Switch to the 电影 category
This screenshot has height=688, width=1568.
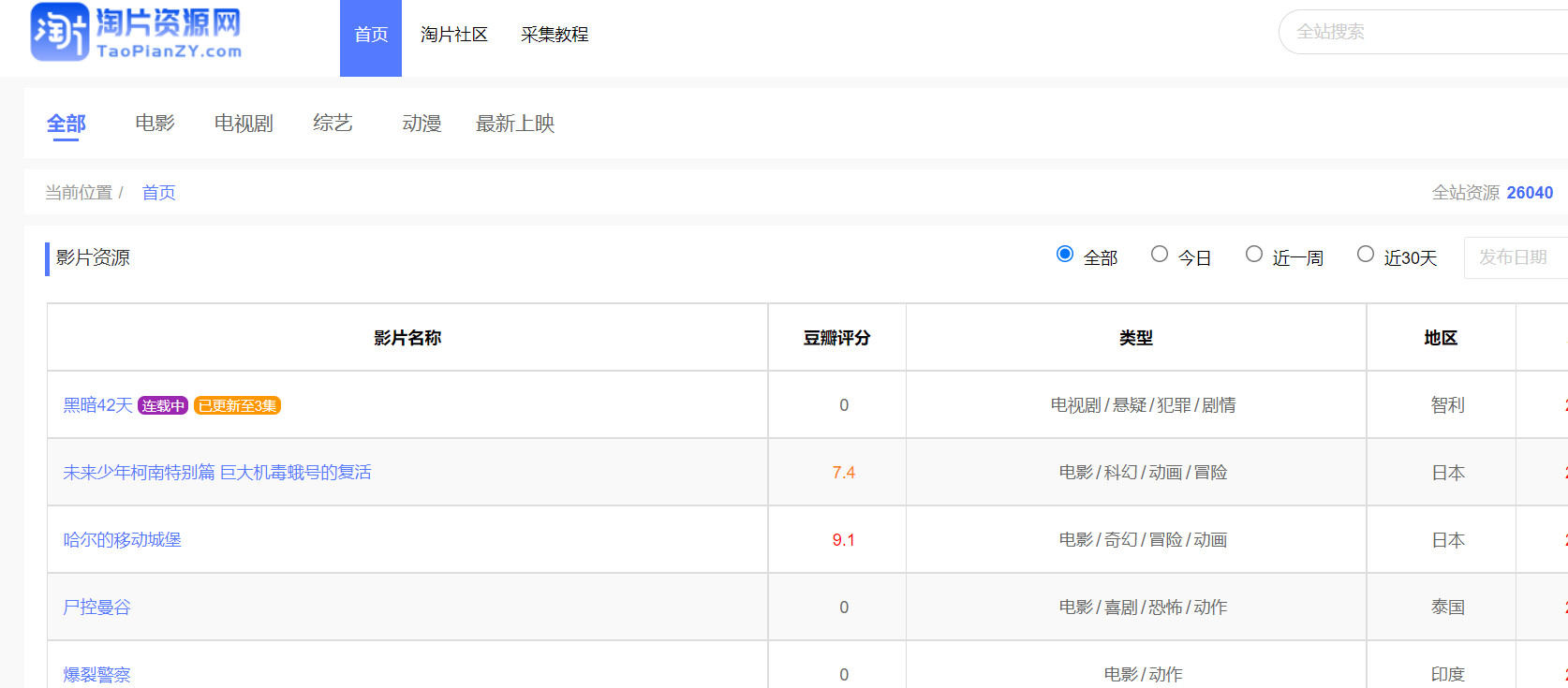coord(155,124)
